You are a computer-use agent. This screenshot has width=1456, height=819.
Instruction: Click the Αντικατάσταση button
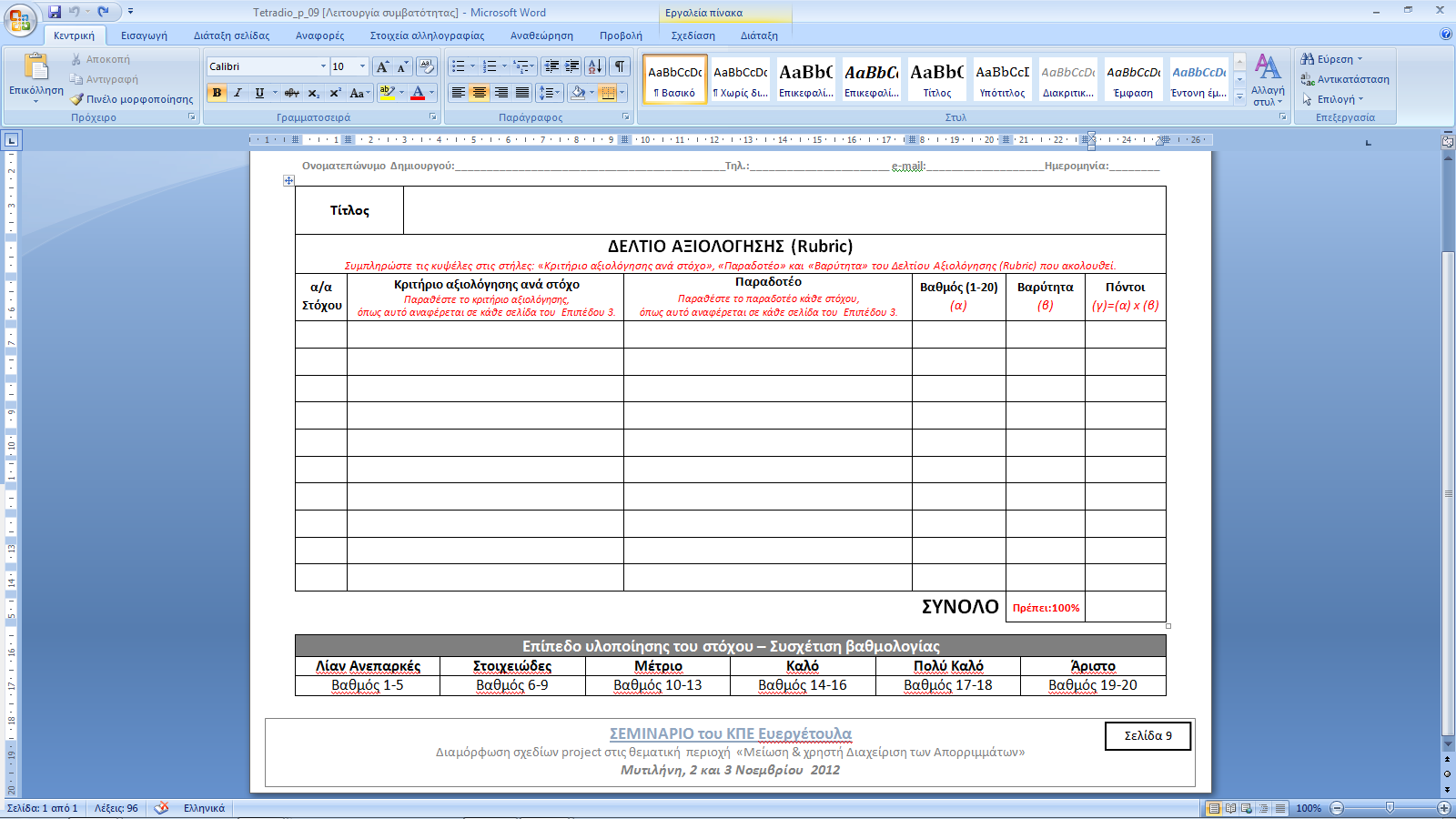tap(1345, 79)
